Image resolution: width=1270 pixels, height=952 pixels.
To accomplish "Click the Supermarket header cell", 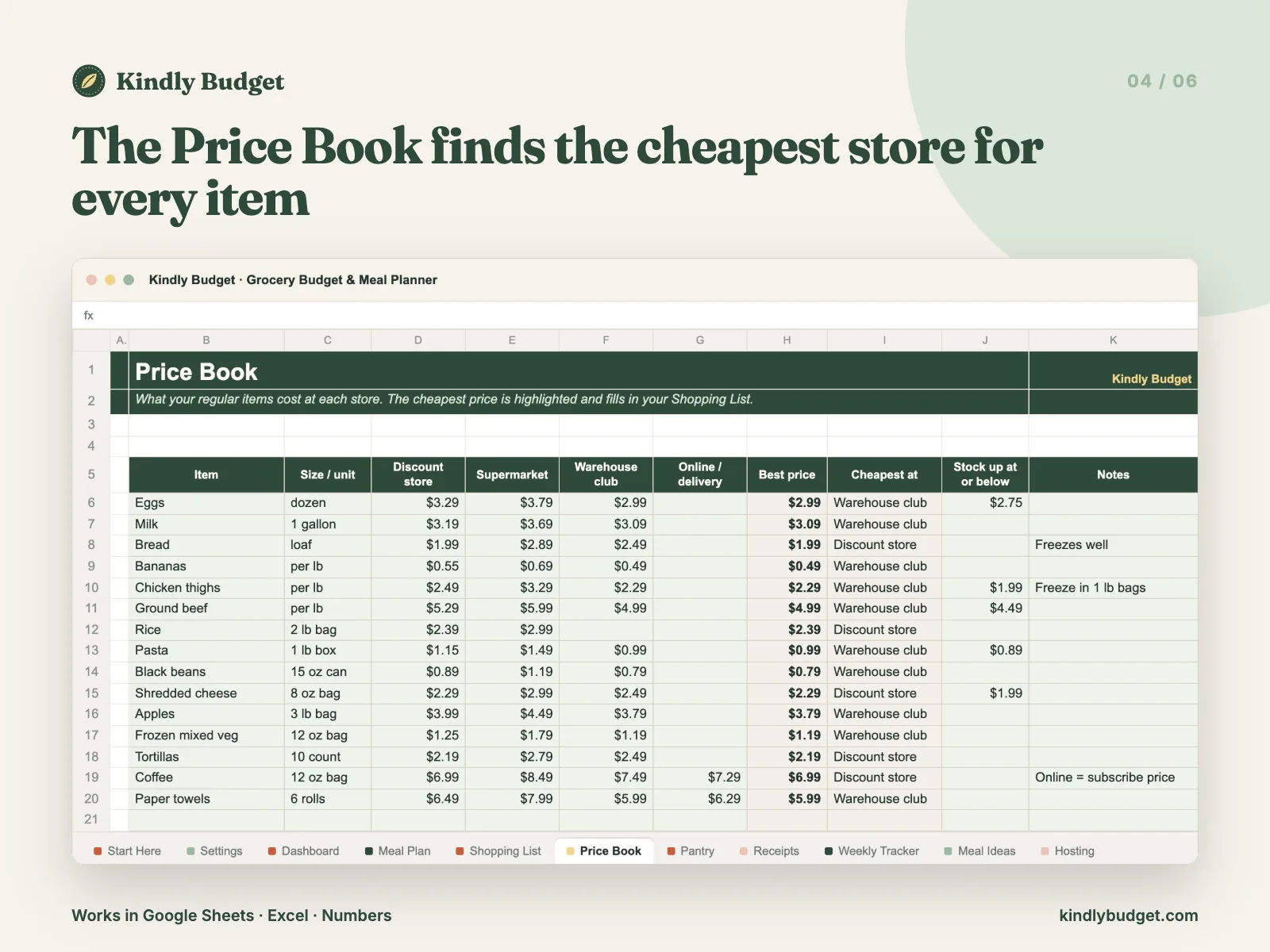I will (x=512, y=474).
